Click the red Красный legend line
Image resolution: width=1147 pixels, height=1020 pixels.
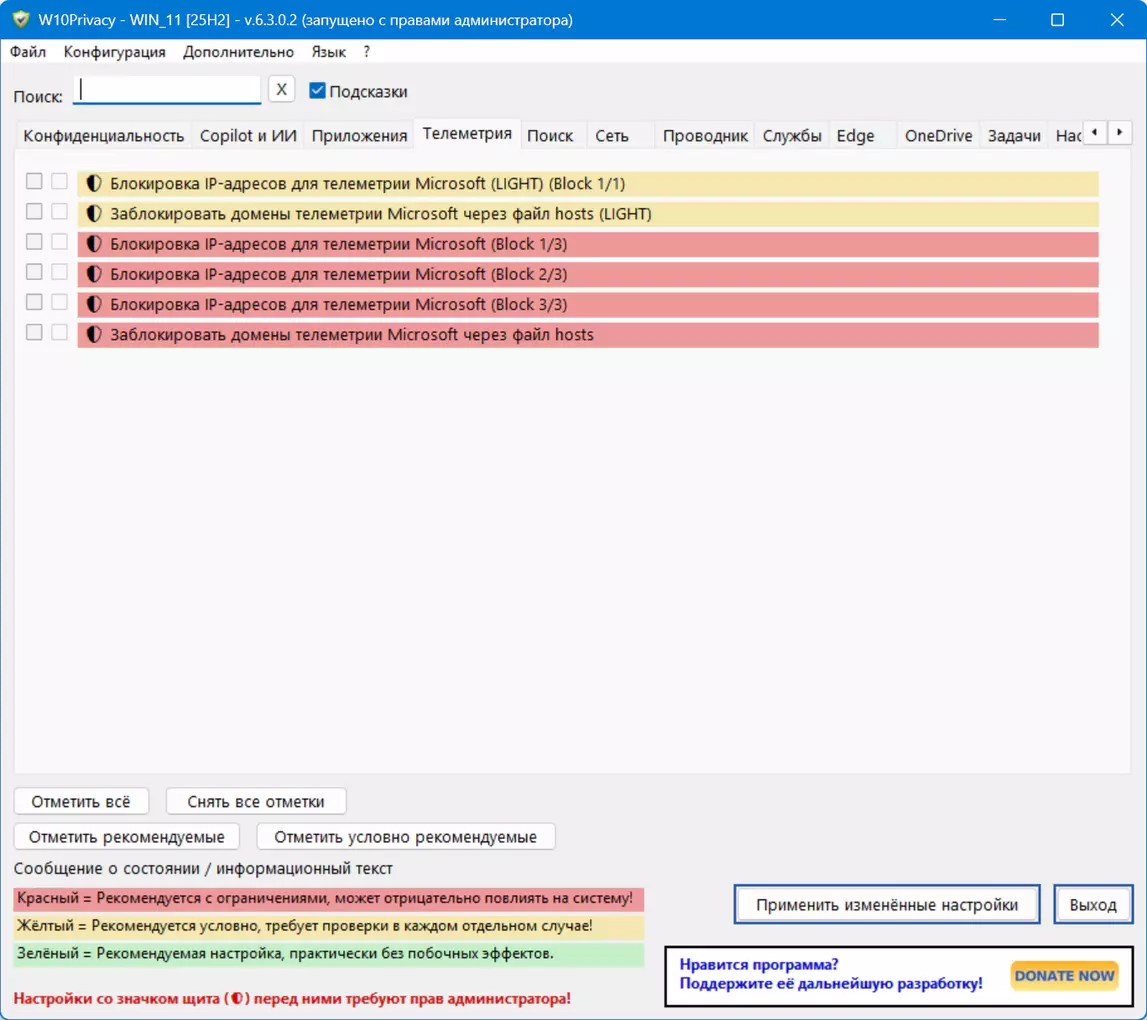tap(328, 898)
